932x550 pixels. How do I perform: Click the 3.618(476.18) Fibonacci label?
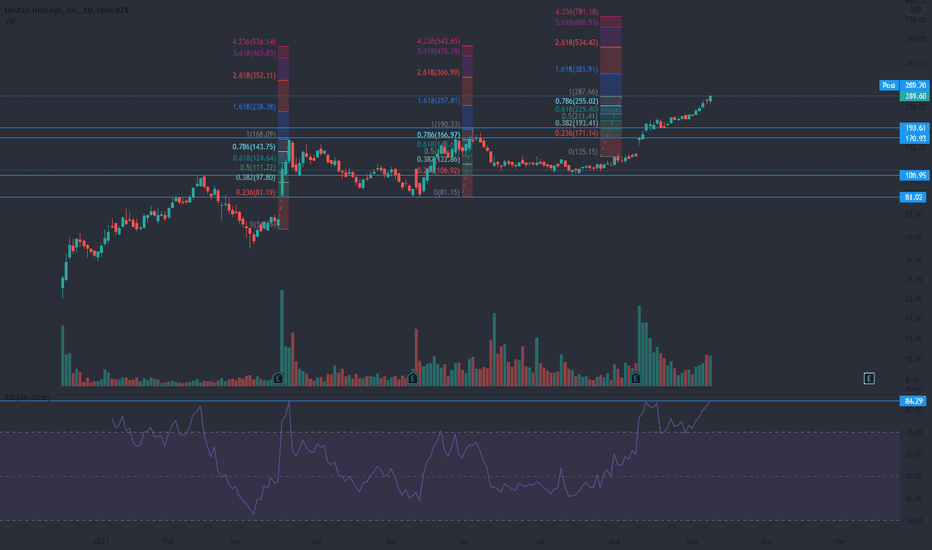438,51
